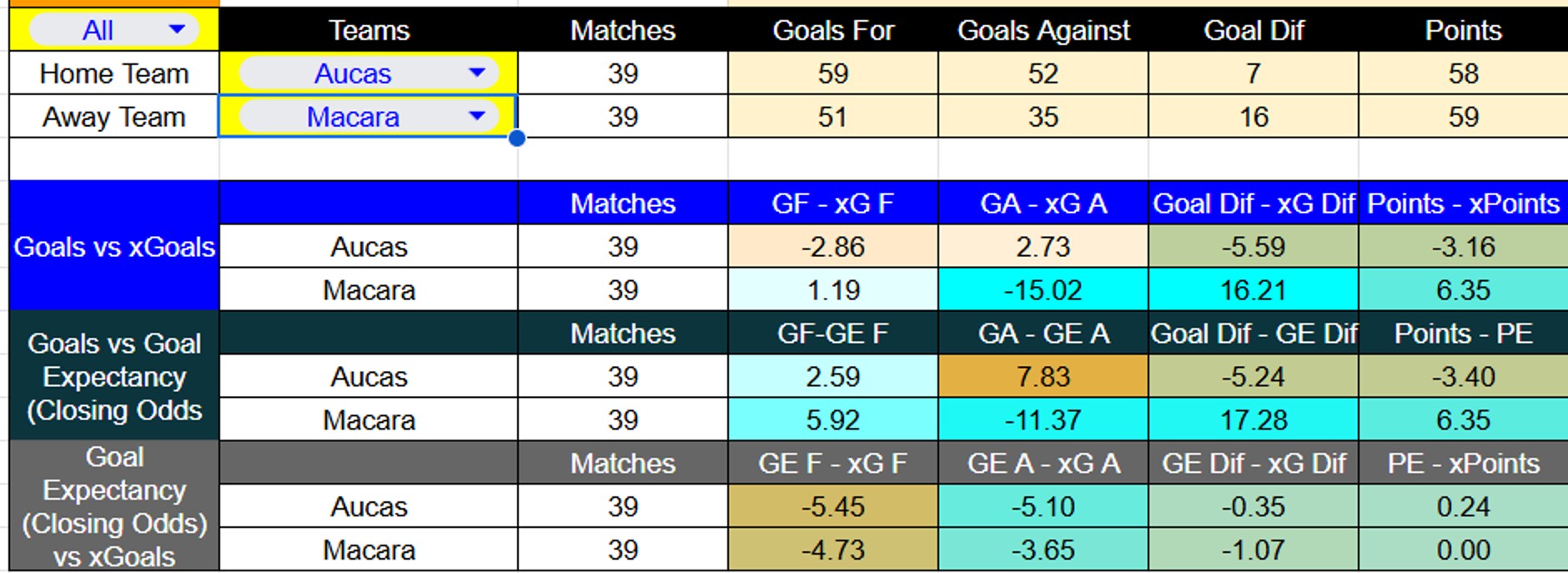Select the cyan -15.02 cell
This screenshot has height=573, width=1568.
(1043, 290)
